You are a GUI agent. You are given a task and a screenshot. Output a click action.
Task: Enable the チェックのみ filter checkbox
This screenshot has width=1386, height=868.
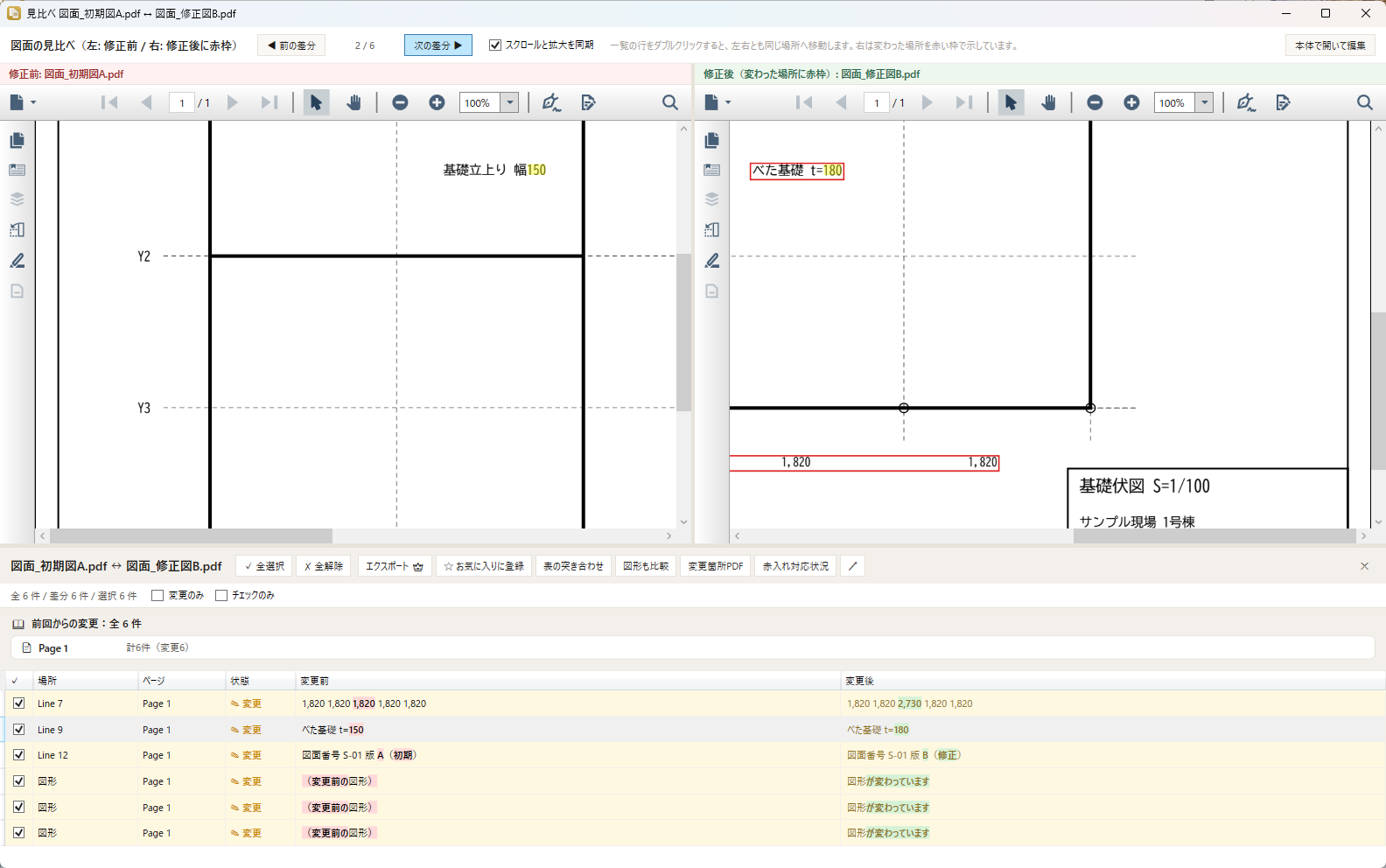(221, 596)
